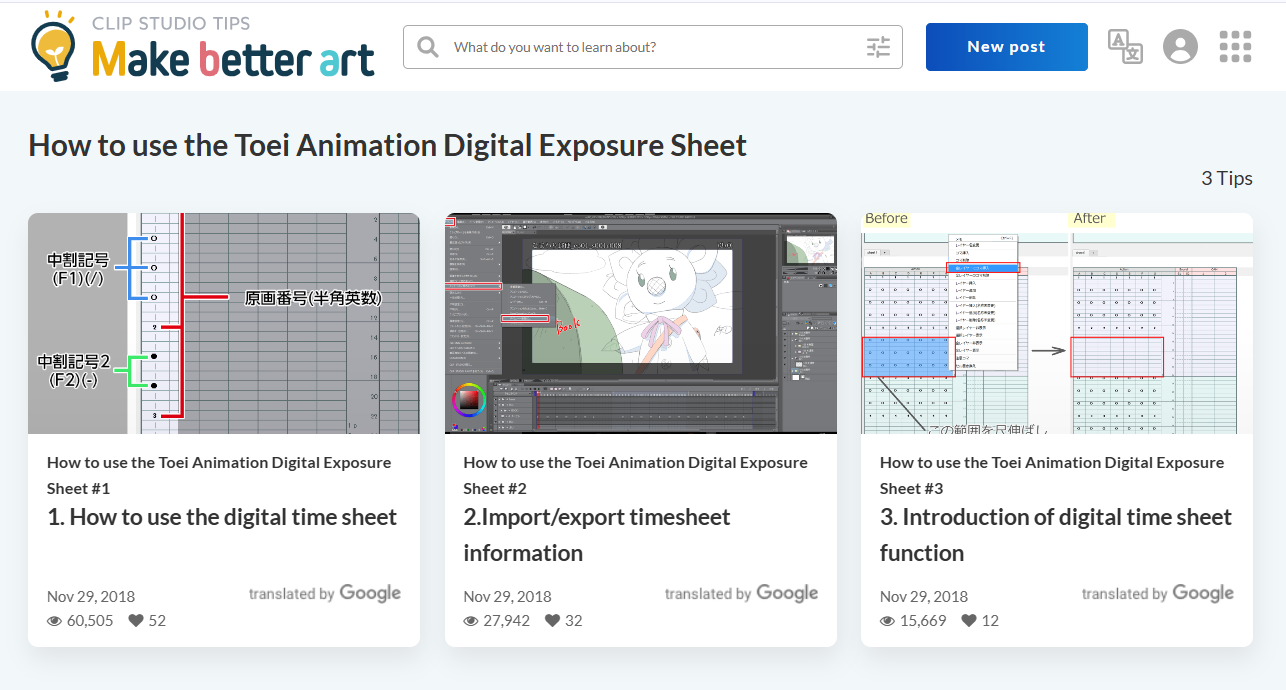Click 'translated by Google' on tip #3
This screenshot has width=1286, height=690.
tap(1158, 593)
